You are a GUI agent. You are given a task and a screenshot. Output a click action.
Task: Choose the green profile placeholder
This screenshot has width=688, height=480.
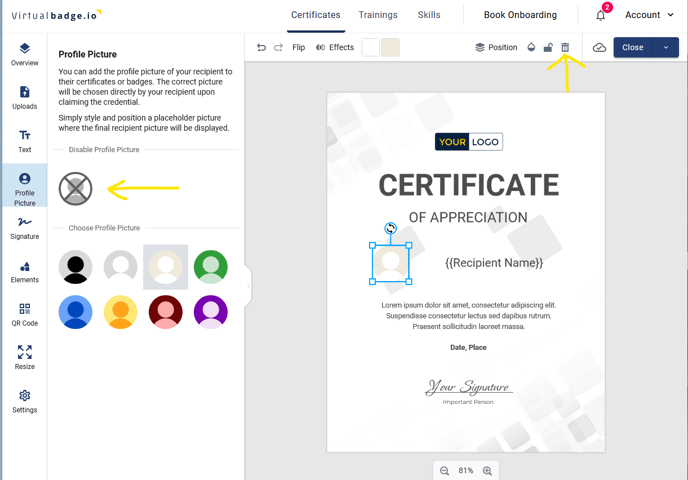[211, 267]
